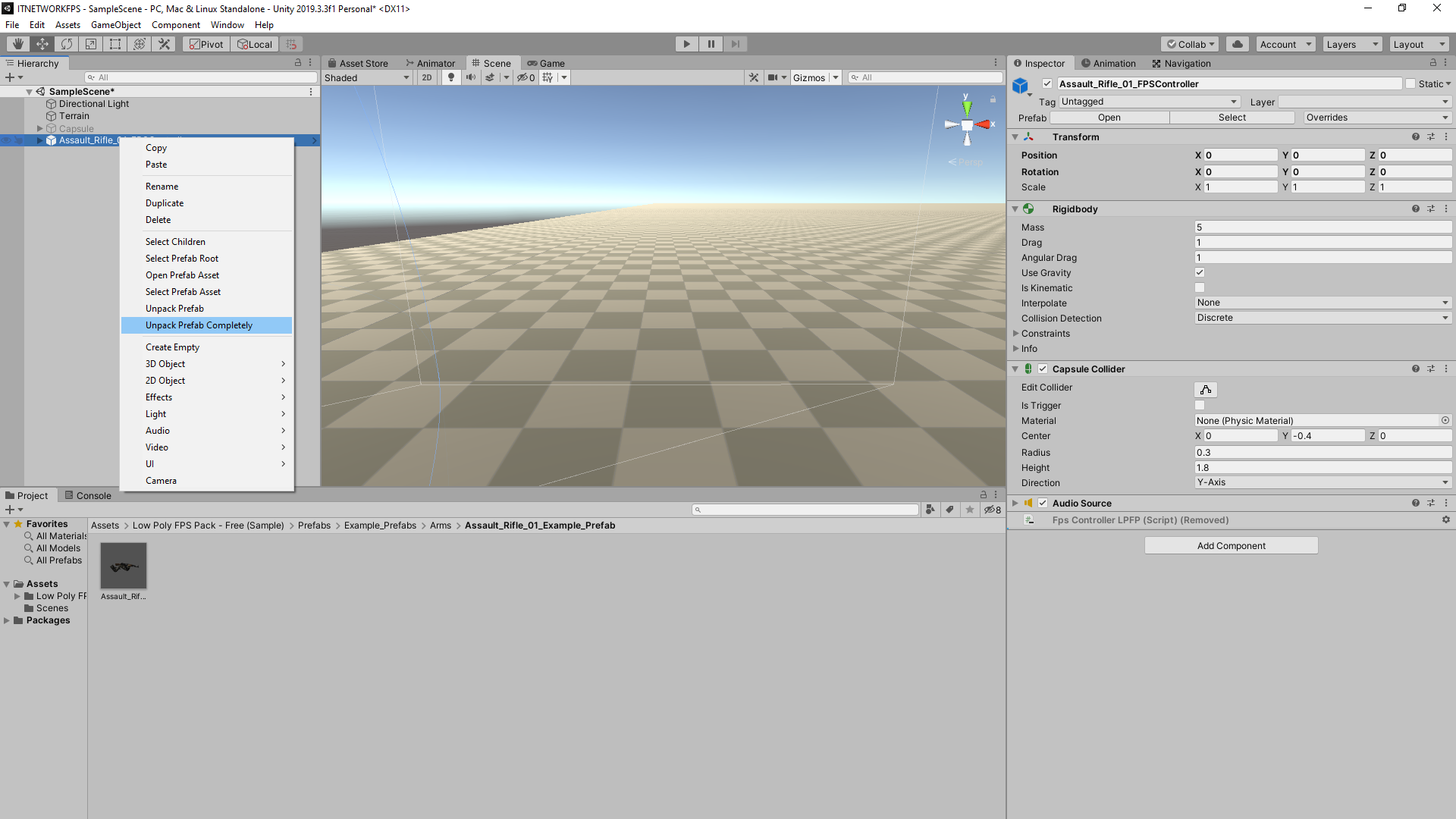This screenshot has width=1456, height=819.
Task: Open the Shaded draw mode dropdown
Action: point(366,77)
